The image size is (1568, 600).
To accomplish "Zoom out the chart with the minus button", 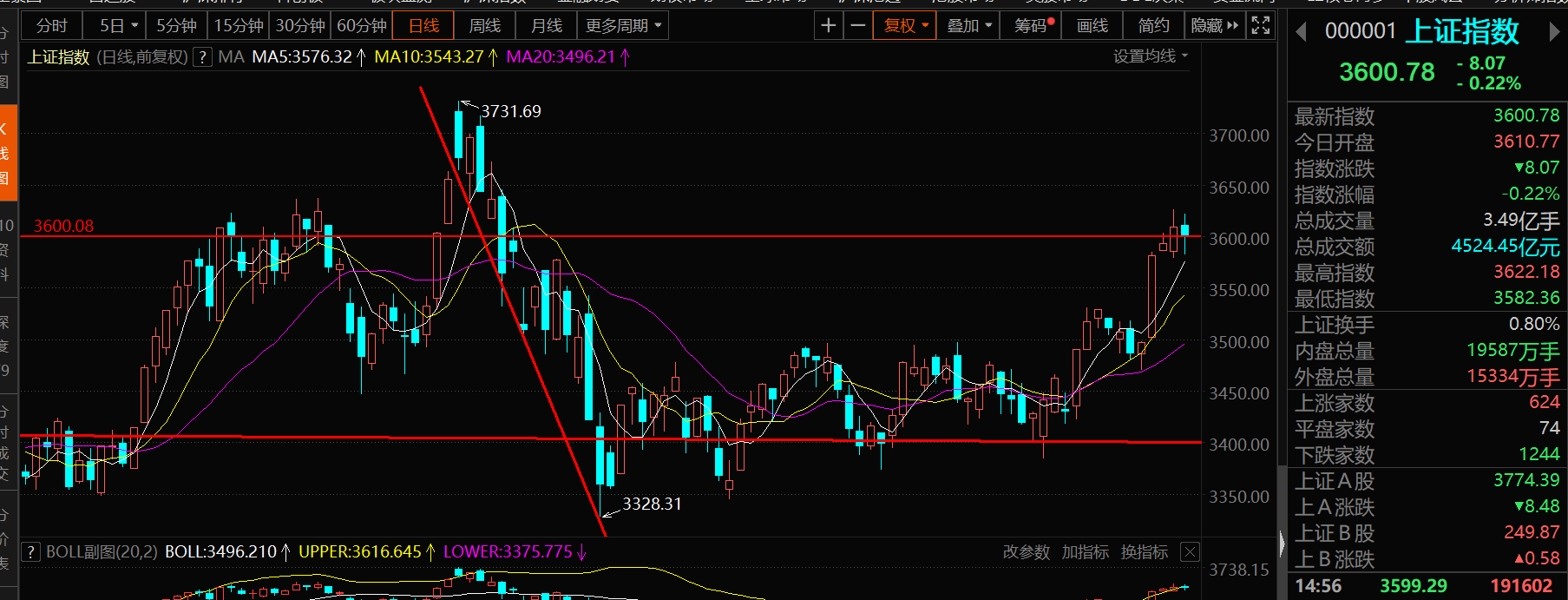I will (858, 26).
